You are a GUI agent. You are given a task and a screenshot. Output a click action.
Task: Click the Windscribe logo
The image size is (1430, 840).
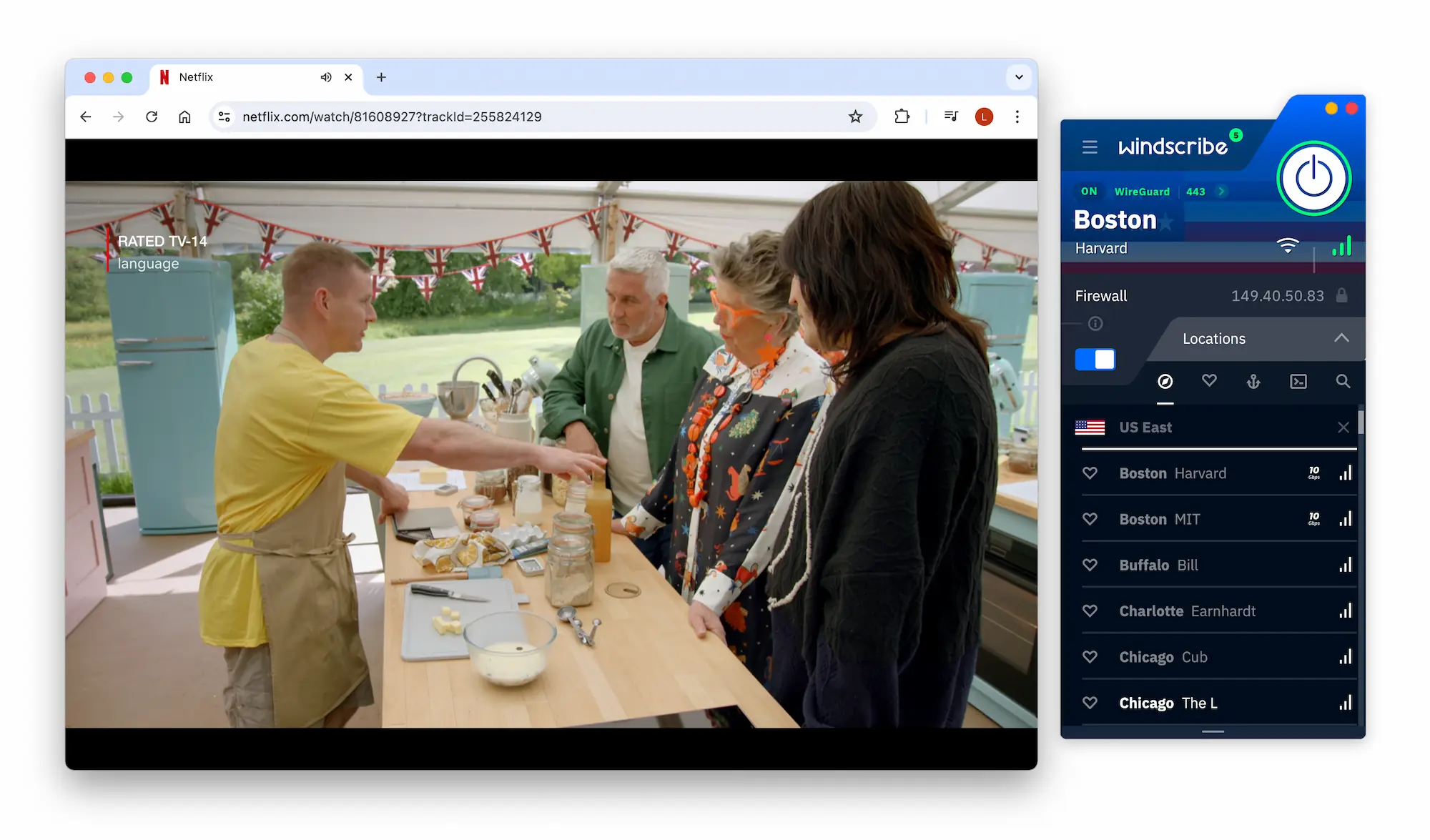pos(1173,147)
